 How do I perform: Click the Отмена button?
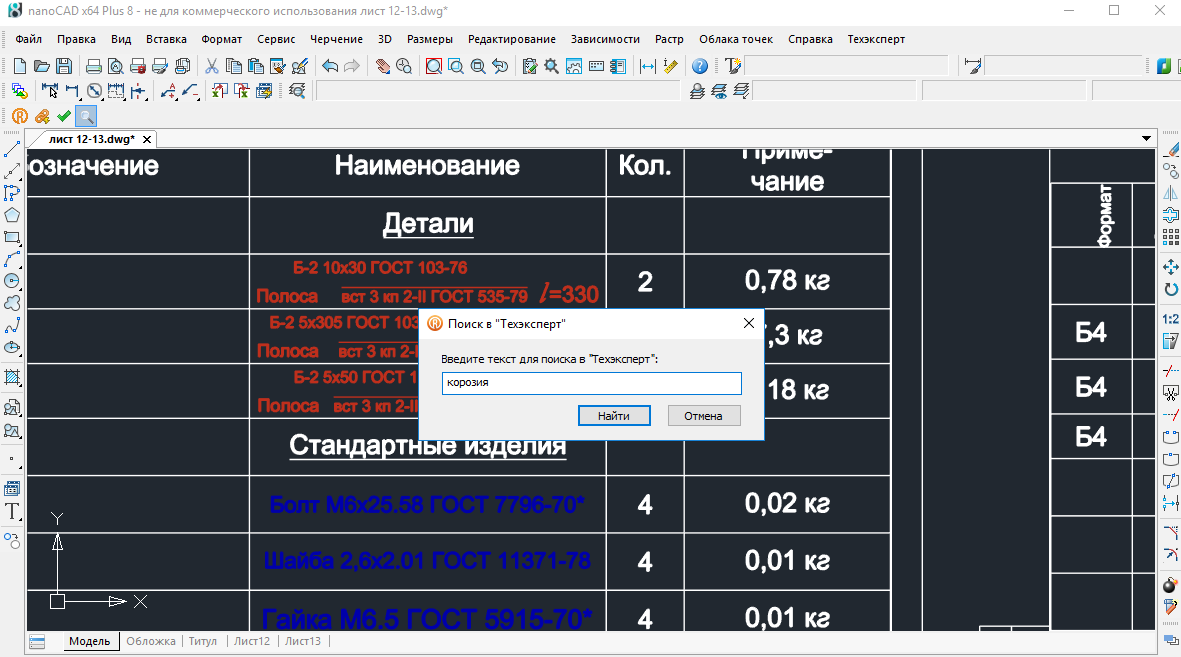[x=704, y=415]
